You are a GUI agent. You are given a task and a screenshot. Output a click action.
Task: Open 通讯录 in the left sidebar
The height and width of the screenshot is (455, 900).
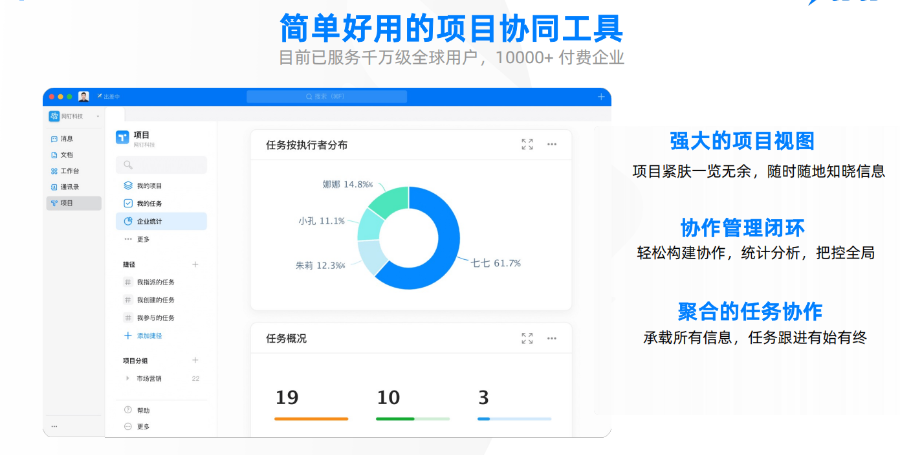tap(68, 187)
